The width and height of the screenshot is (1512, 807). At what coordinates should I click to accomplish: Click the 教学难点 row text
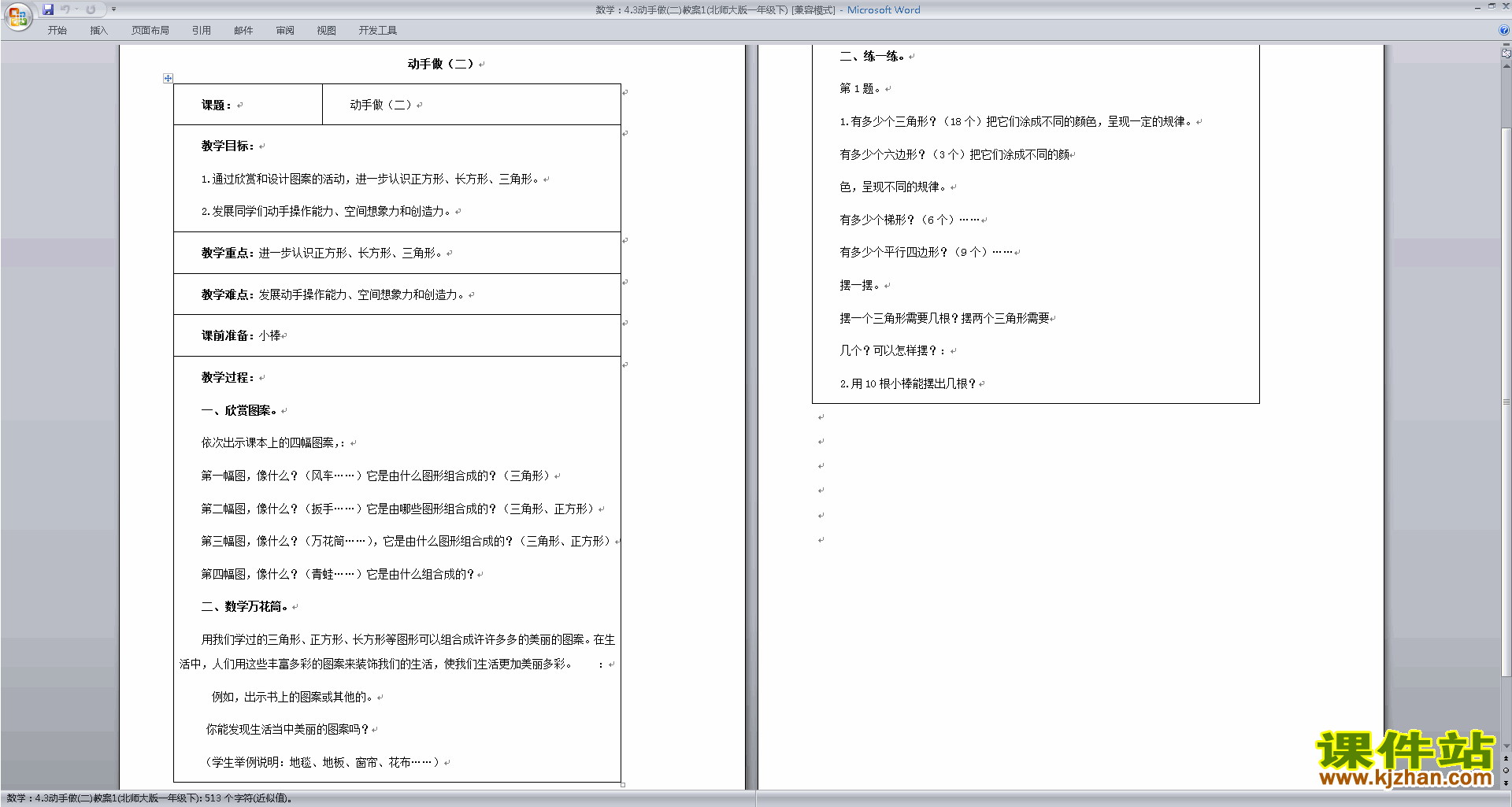point(333,294)
